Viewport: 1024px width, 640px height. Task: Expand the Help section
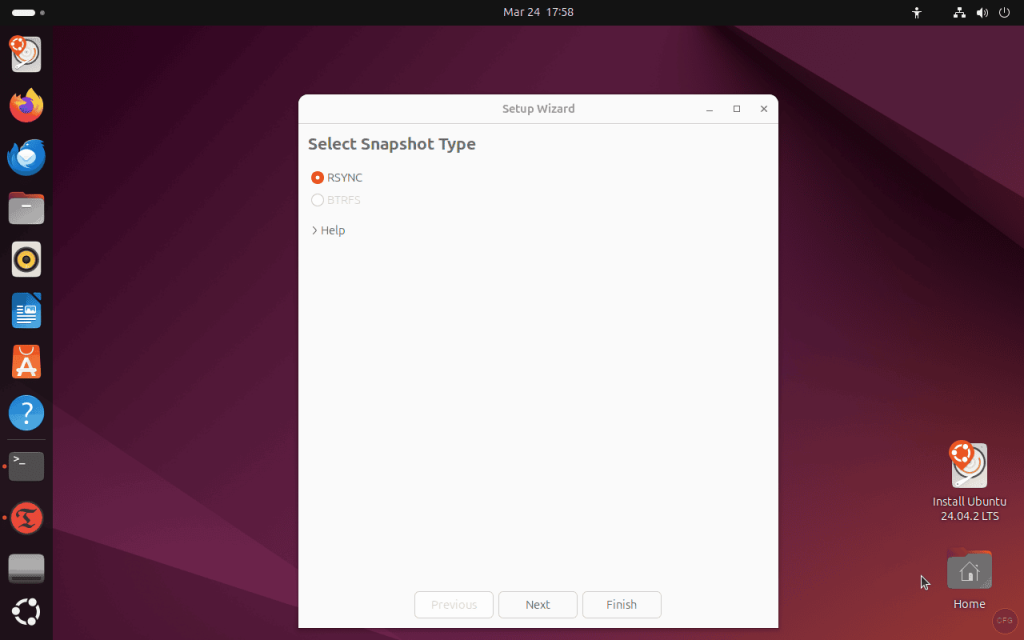[328, 230]
